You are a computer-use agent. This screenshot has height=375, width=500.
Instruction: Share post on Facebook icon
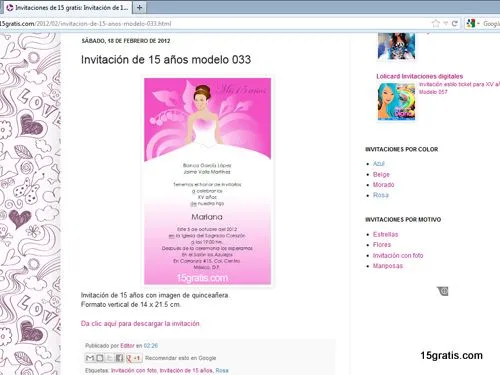[119, 358]
